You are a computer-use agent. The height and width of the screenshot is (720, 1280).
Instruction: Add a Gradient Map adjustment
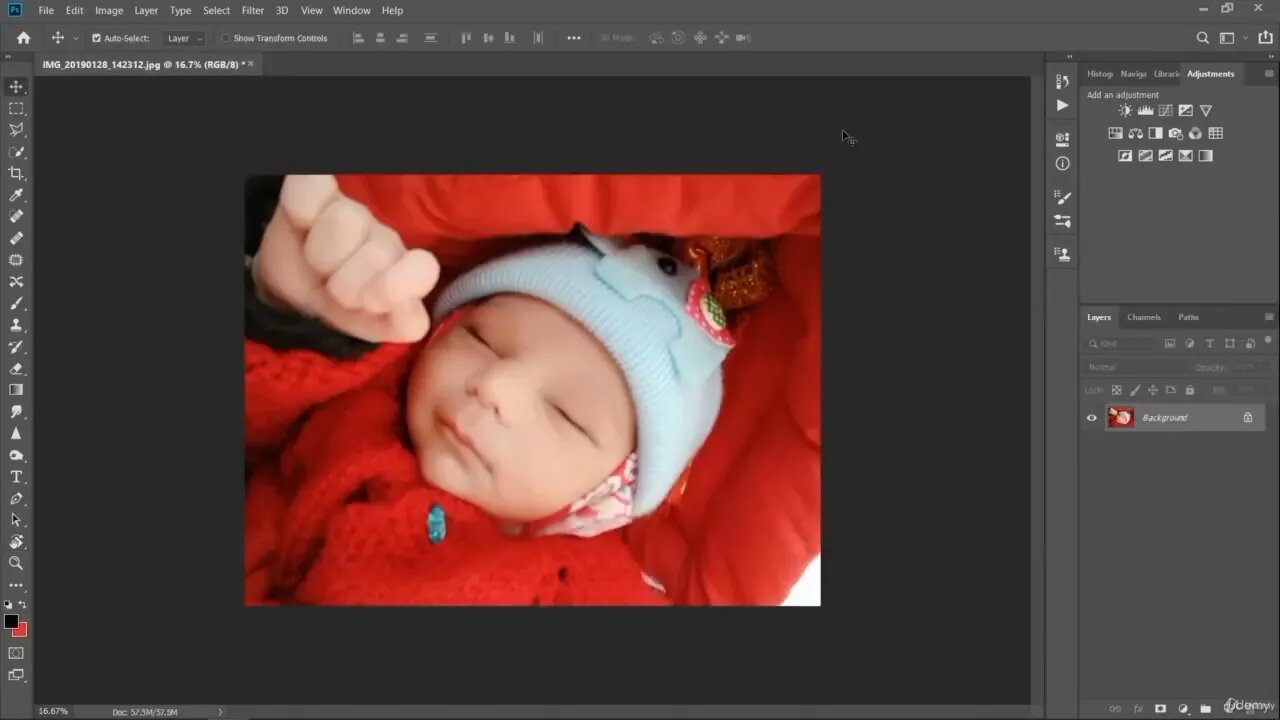(1205, 156)
